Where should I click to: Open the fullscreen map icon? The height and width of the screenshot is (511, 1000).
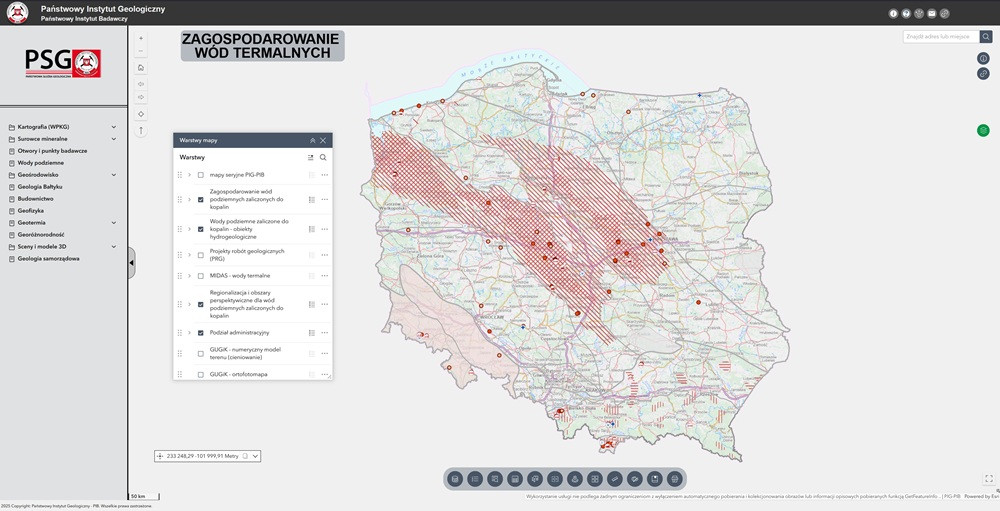[x=988, y=479]
